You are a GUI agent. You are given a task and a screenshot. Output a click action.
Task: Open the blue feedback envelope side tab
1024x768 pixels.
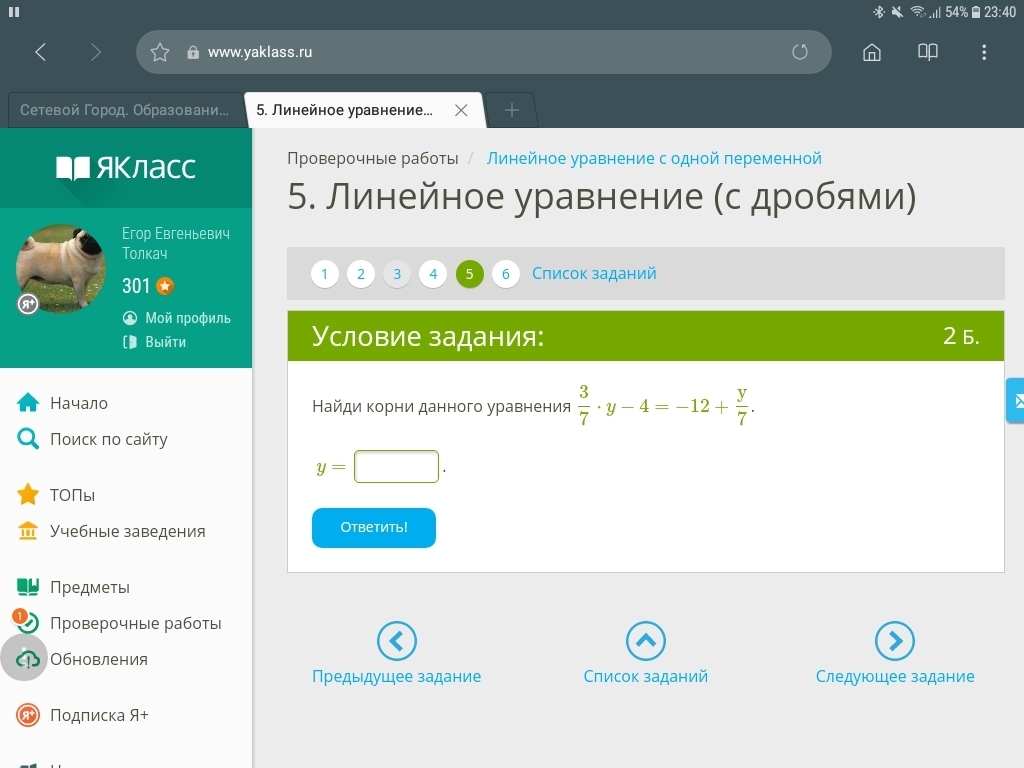(1016, 400)
